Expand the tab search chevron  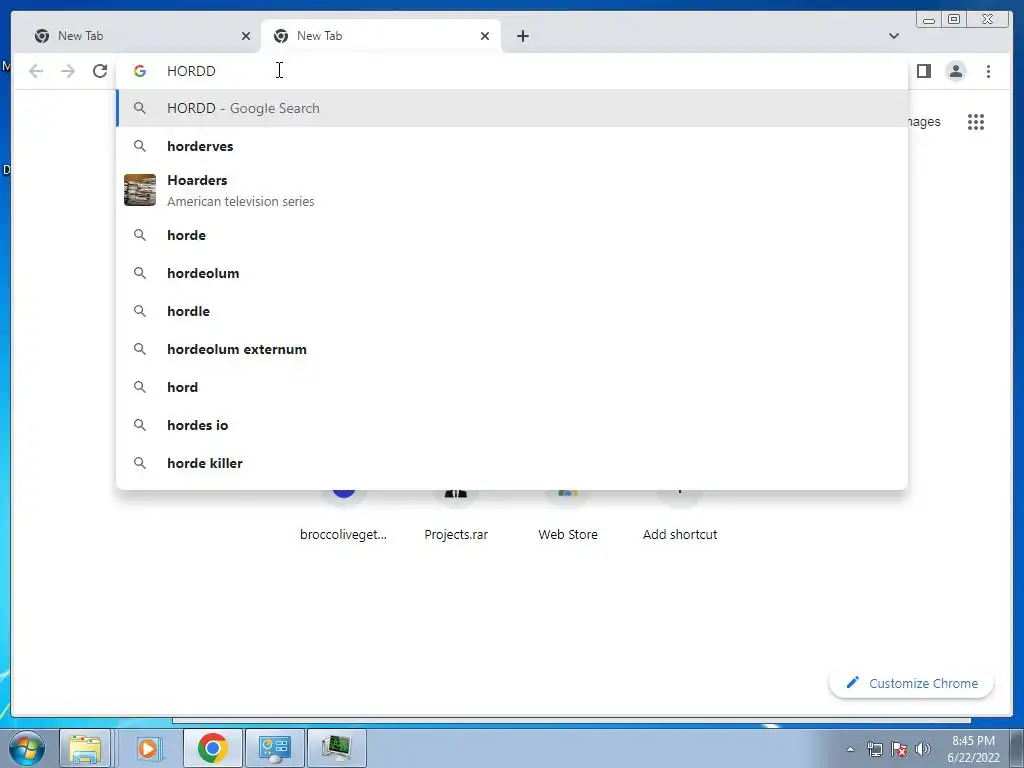pyautogui.click(x=894, y=36)
